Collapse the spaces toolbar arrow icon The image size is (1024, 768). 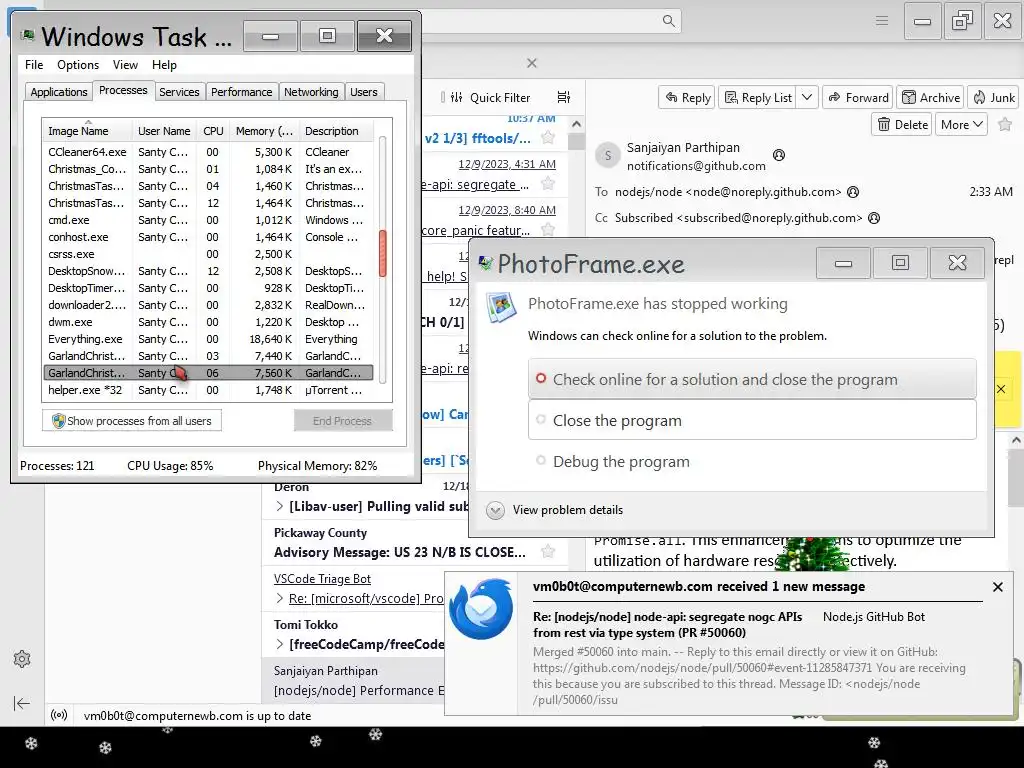(22, 703)
